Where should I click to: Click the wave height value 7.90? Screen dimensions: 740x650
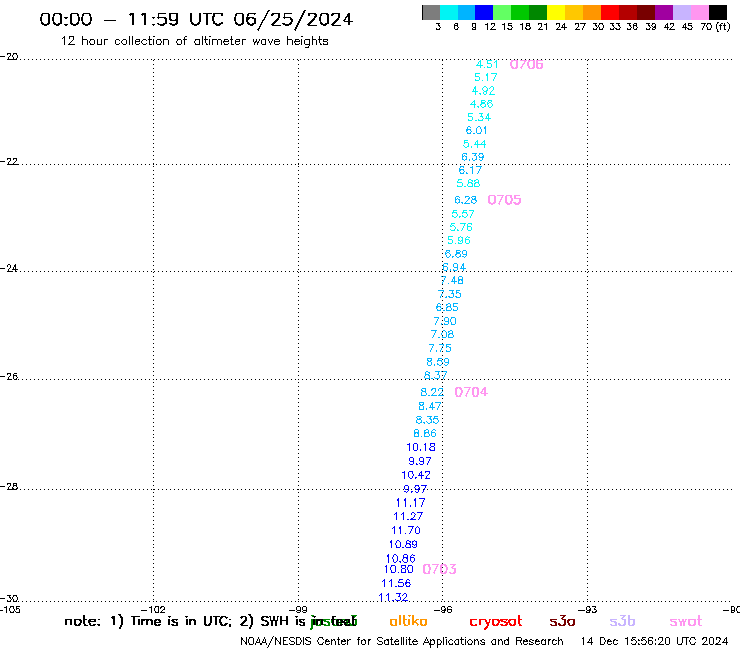coord(445,321)
